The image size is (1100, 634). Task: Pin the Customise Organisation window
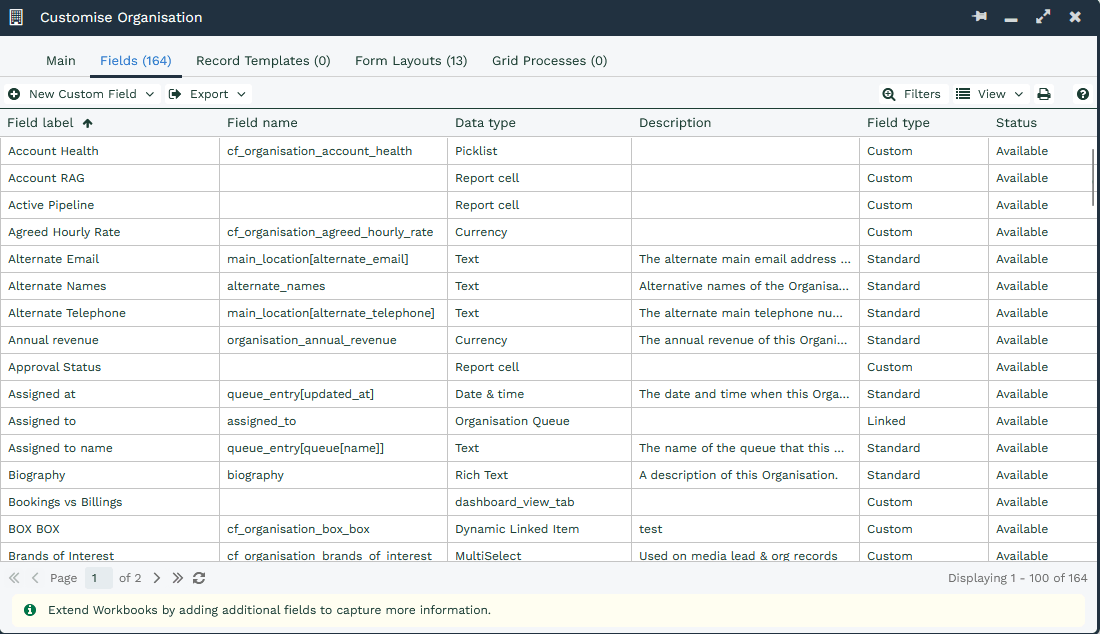click(x=979, y=17)
